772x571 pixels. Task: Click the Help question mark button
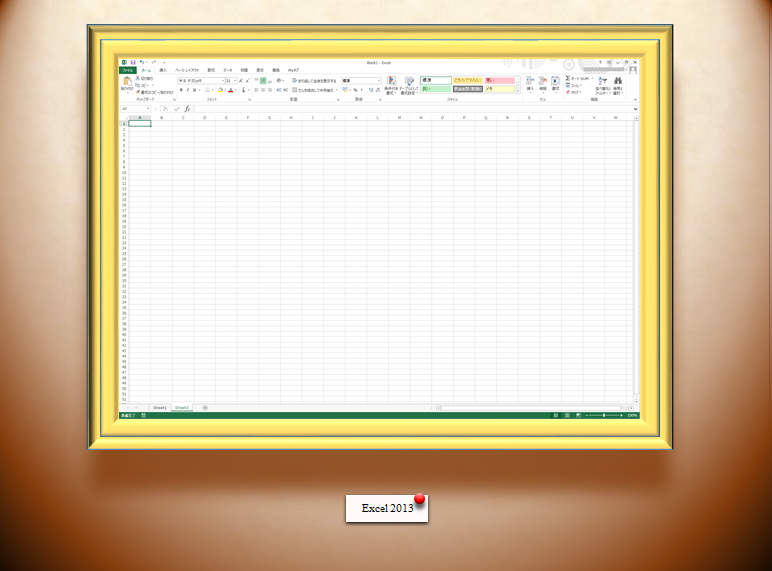click(x=600, y=63)
